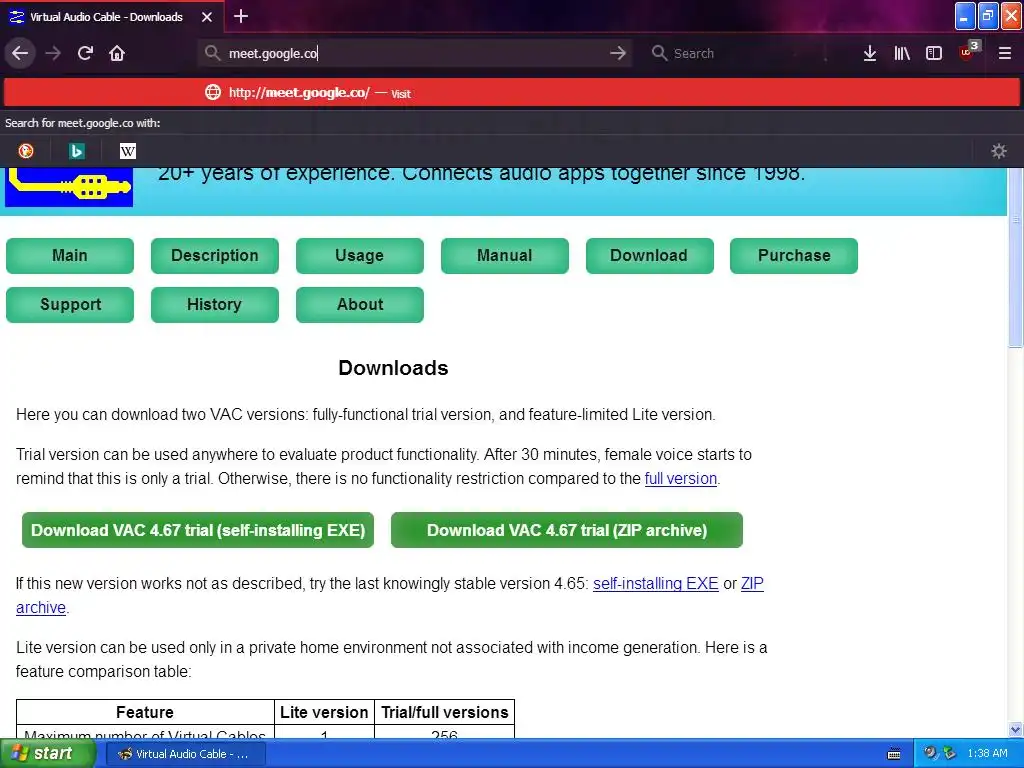Viewport: 1024px width, 768px height.
Task: Search with the DuckDuckGo engine icon
Action: pyautogui.click(x=26, y=152)
